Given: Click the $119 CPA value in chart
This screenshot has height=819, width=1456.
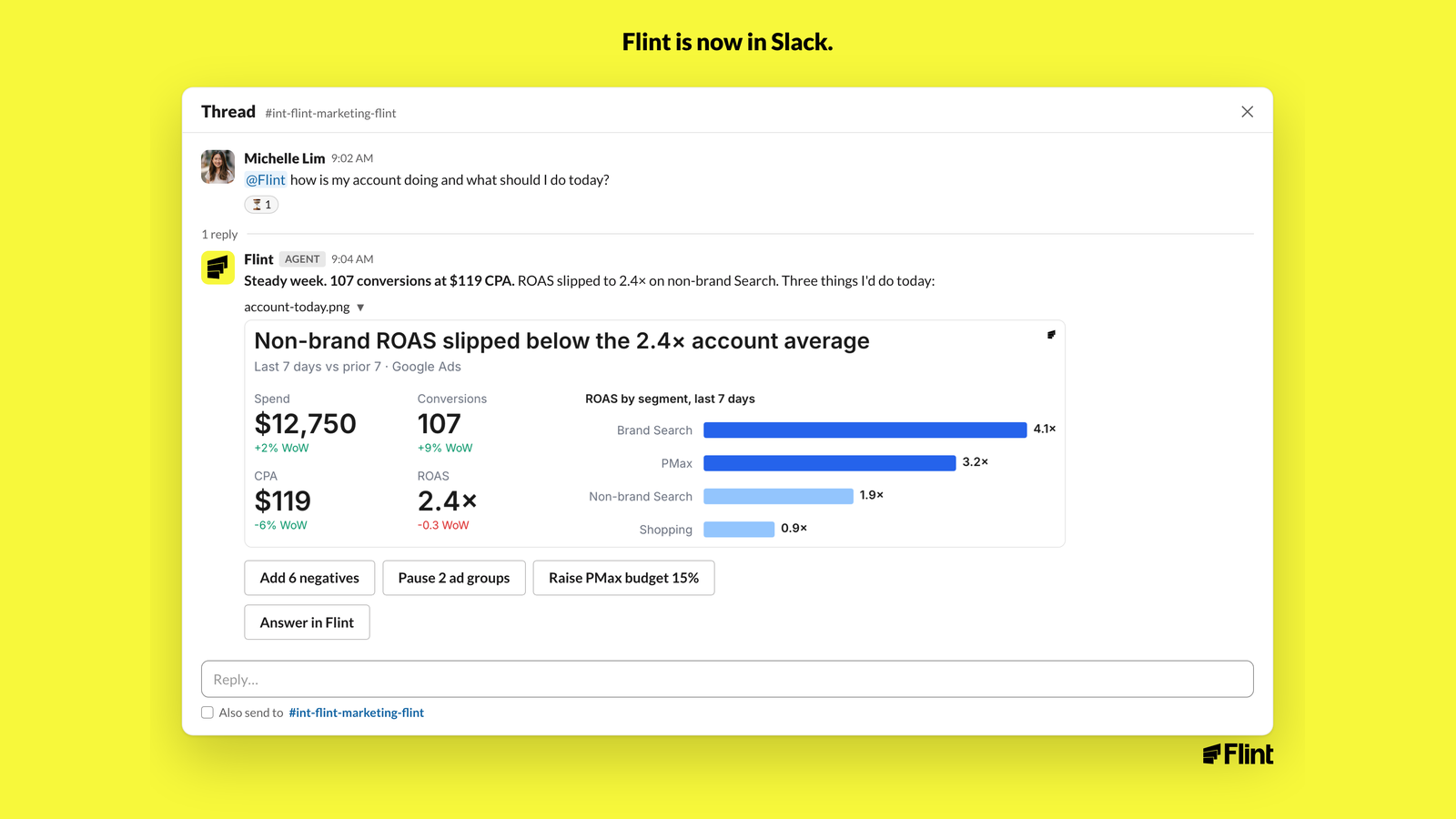Looking at the screenshot, I should 282,501.
